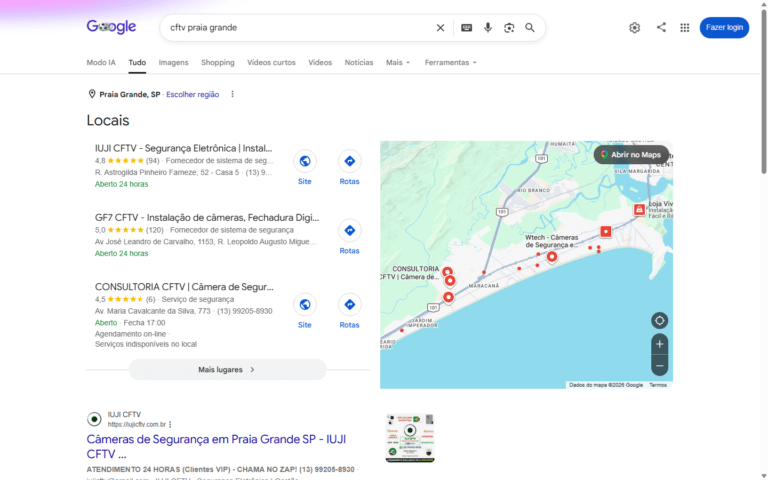768x480 pixels.
Task: Submit search with magnifier icon
Action: click(x=530, y=28)
